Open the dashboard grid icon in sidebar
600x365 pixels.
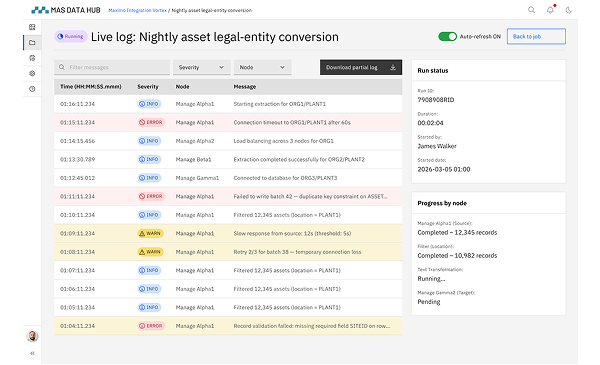coord(32,27)
